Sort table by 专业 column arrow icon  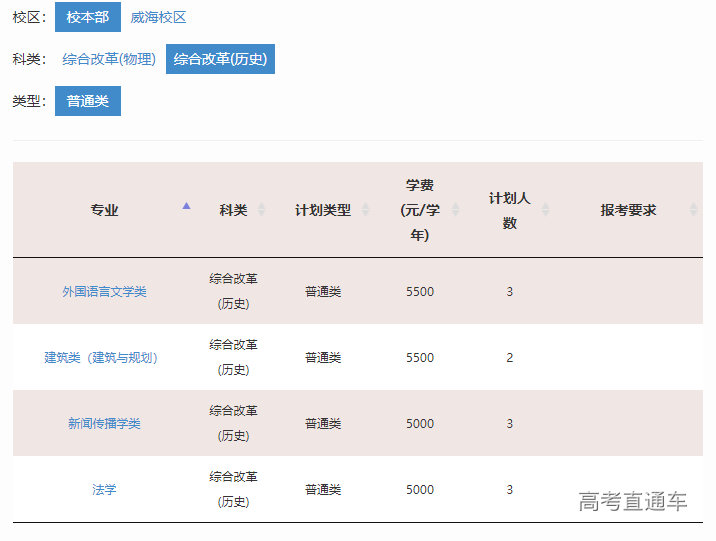(x=186, y=206)
